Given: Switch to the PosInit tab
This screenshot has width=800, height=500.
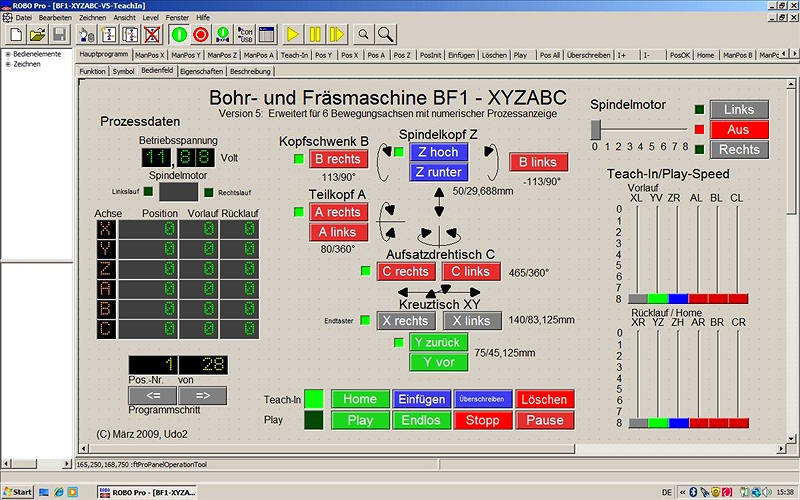Looking at the screenshot, I should pyautogui.click(x=431, y=55).
